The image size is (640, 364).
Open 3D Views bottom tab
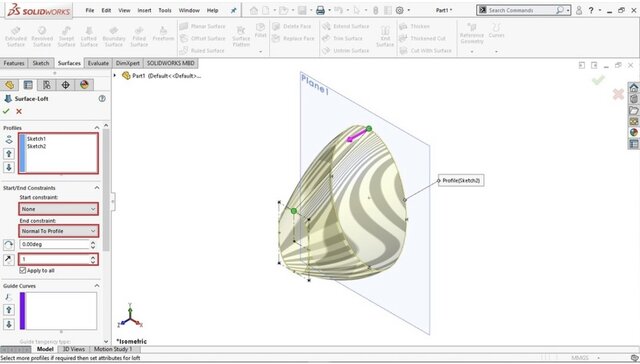pos(74,349)
